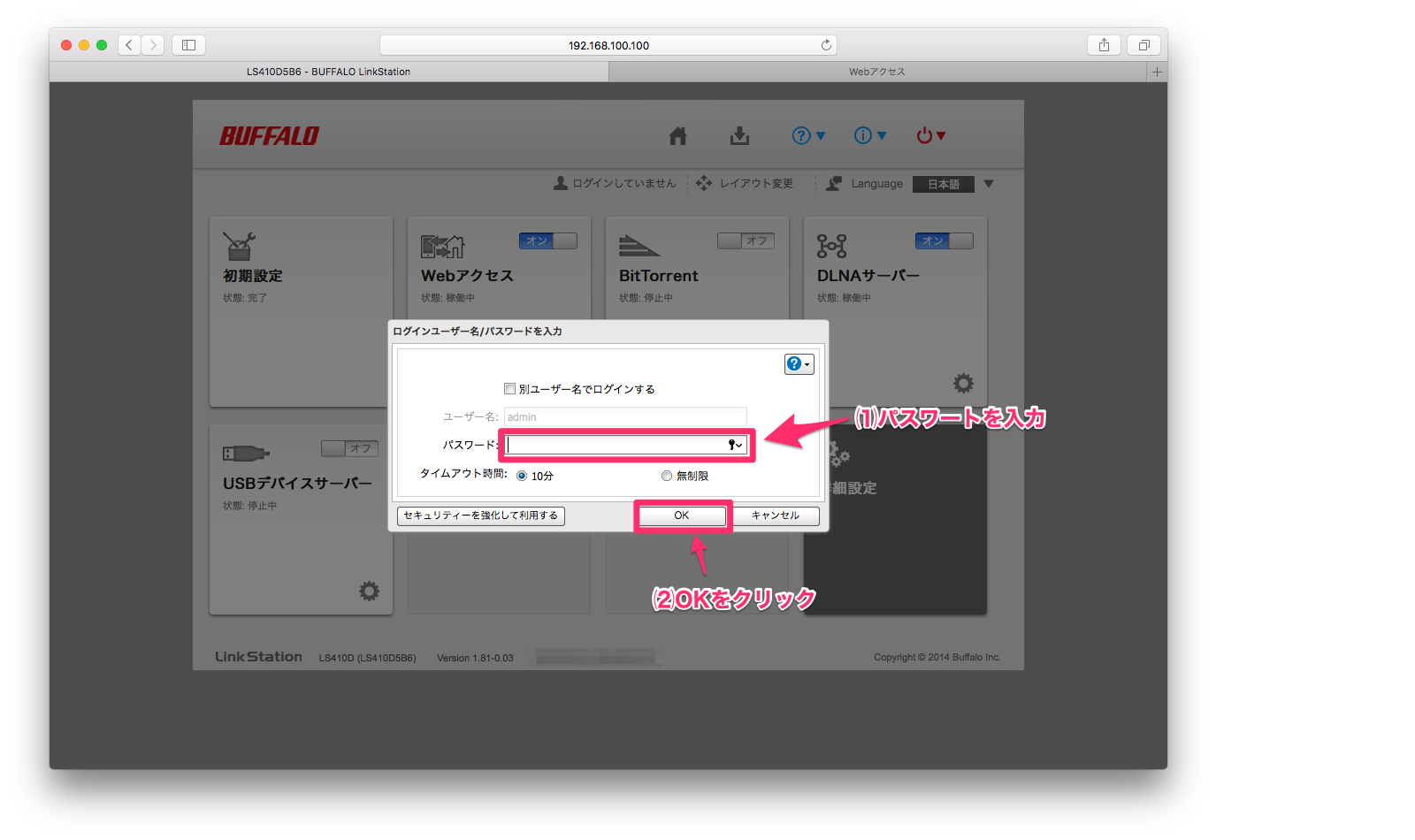
Task: Switch to the Webアクセス tab
Action: click(x=877, y=72)
